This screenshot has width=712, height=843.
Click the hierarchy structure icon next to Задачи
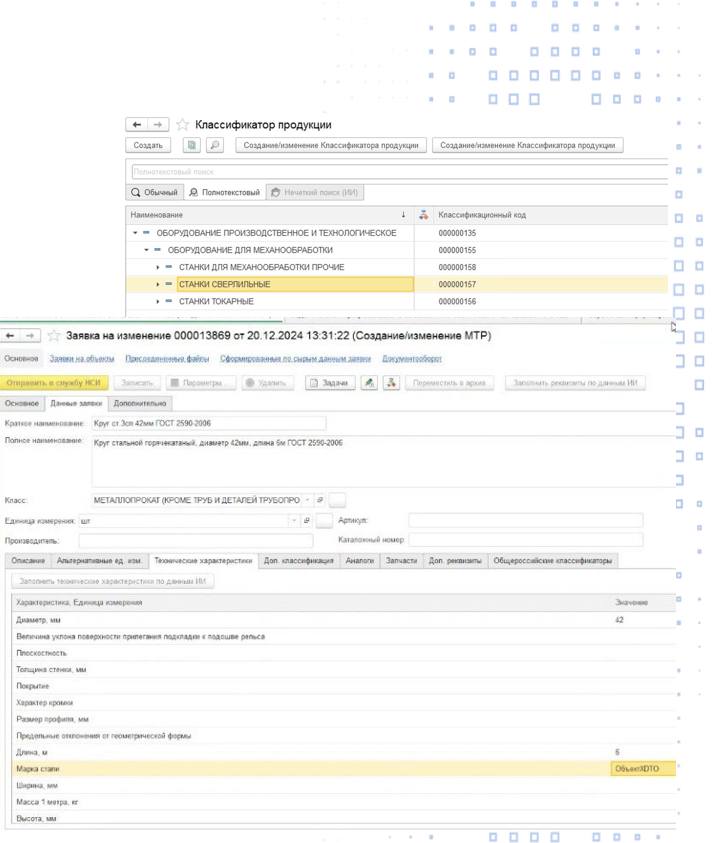pos(391,383)
